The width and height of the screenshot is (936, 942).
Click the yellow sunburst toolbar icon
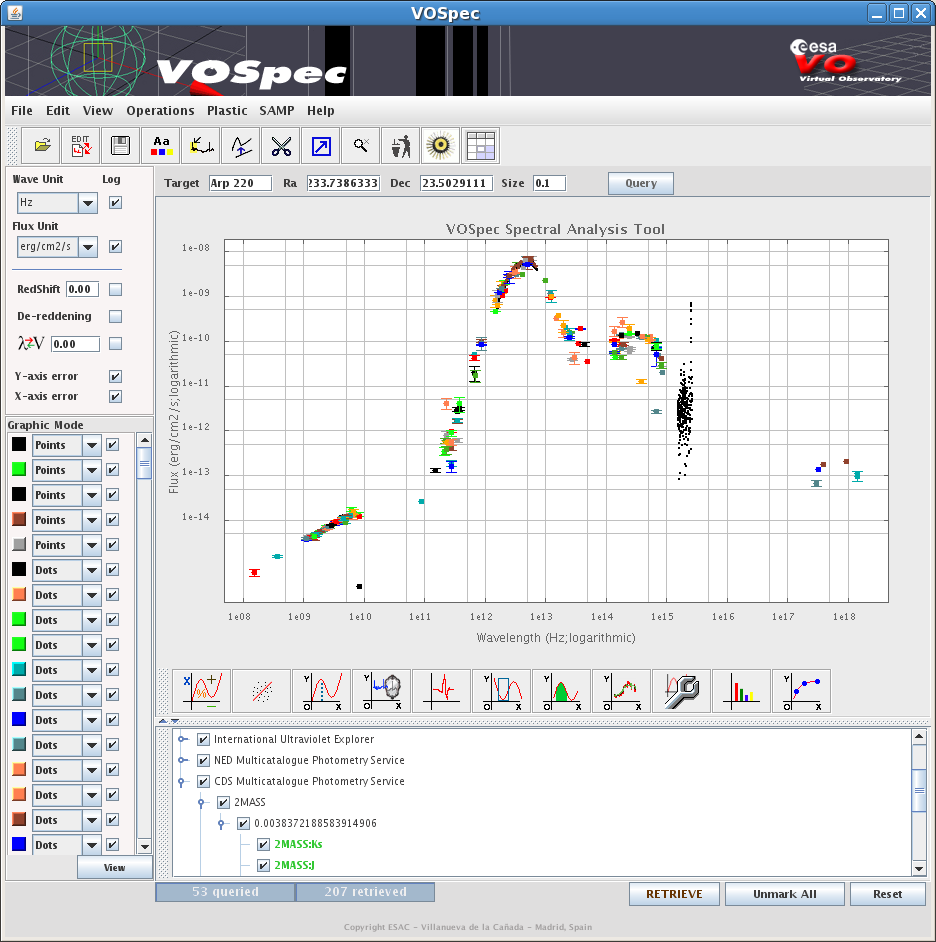tap(440, 145)
